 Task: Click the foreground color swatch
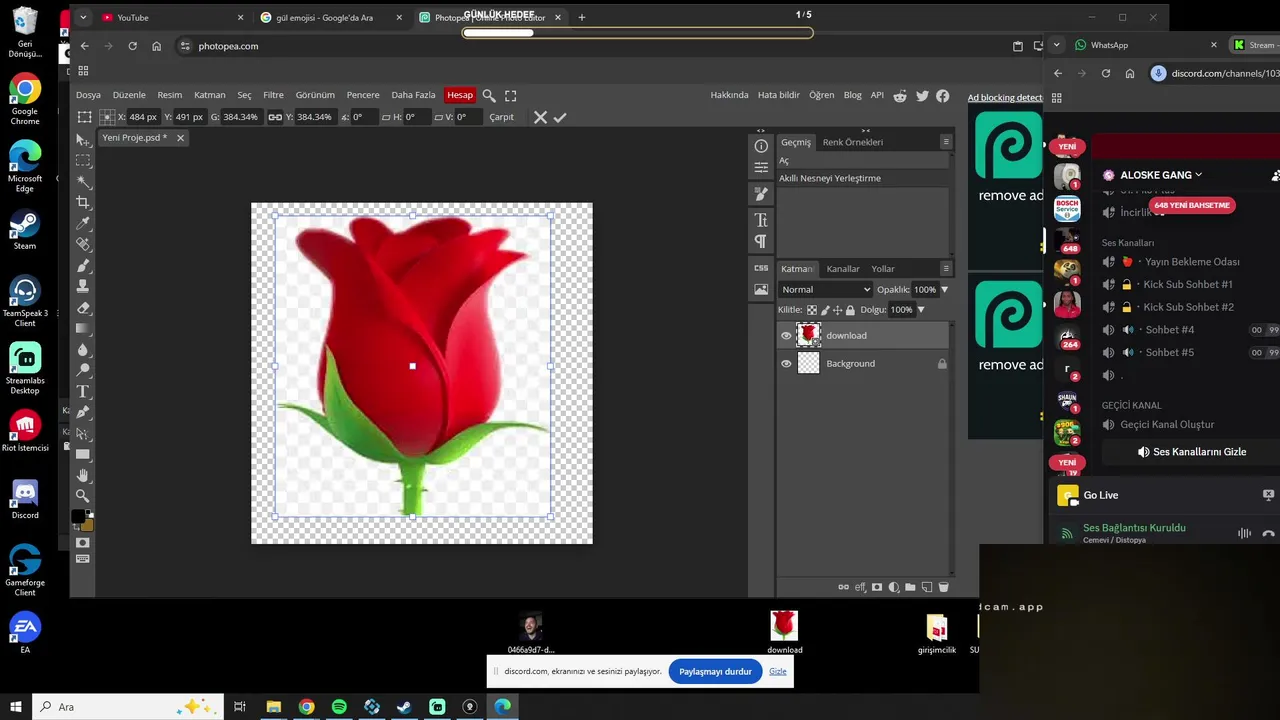(x=79, y=517)
